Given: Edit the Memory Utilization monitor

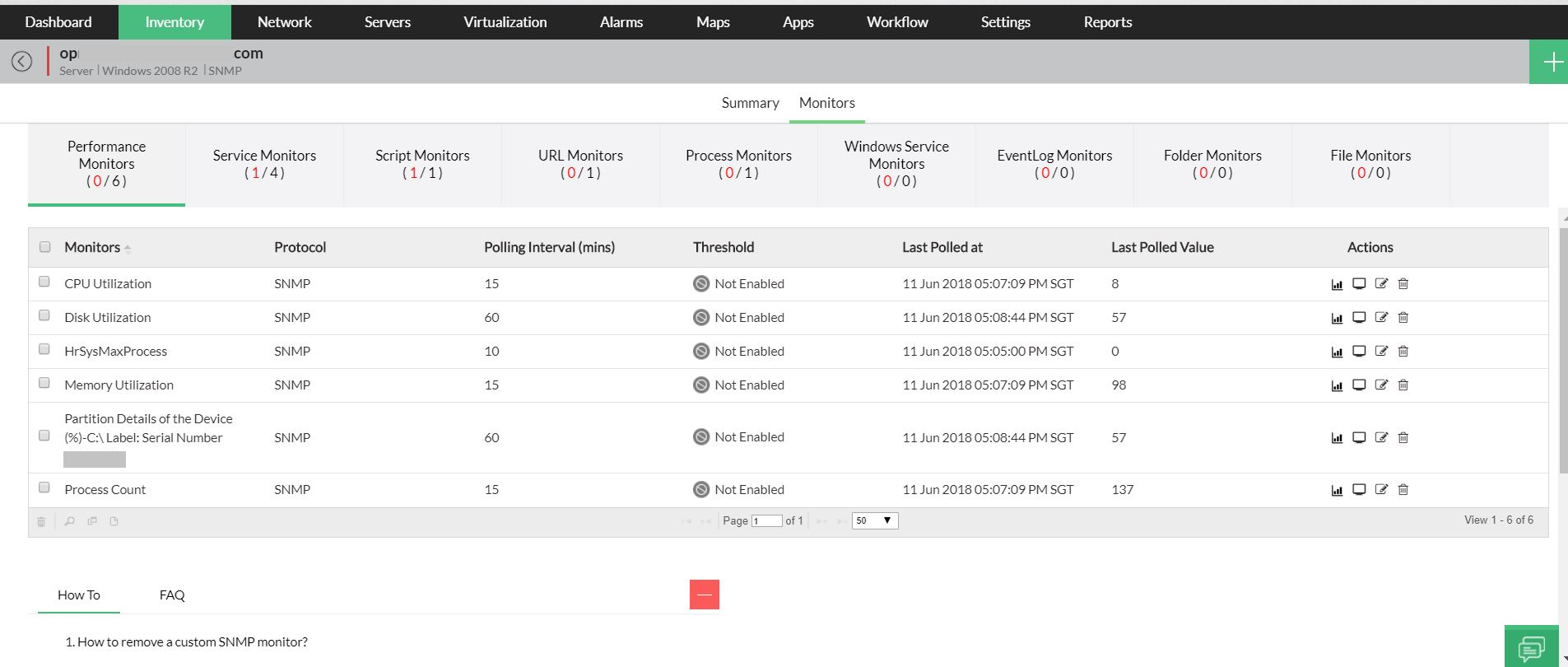Looking at the screenshot, I should (x=1381, y=385).
